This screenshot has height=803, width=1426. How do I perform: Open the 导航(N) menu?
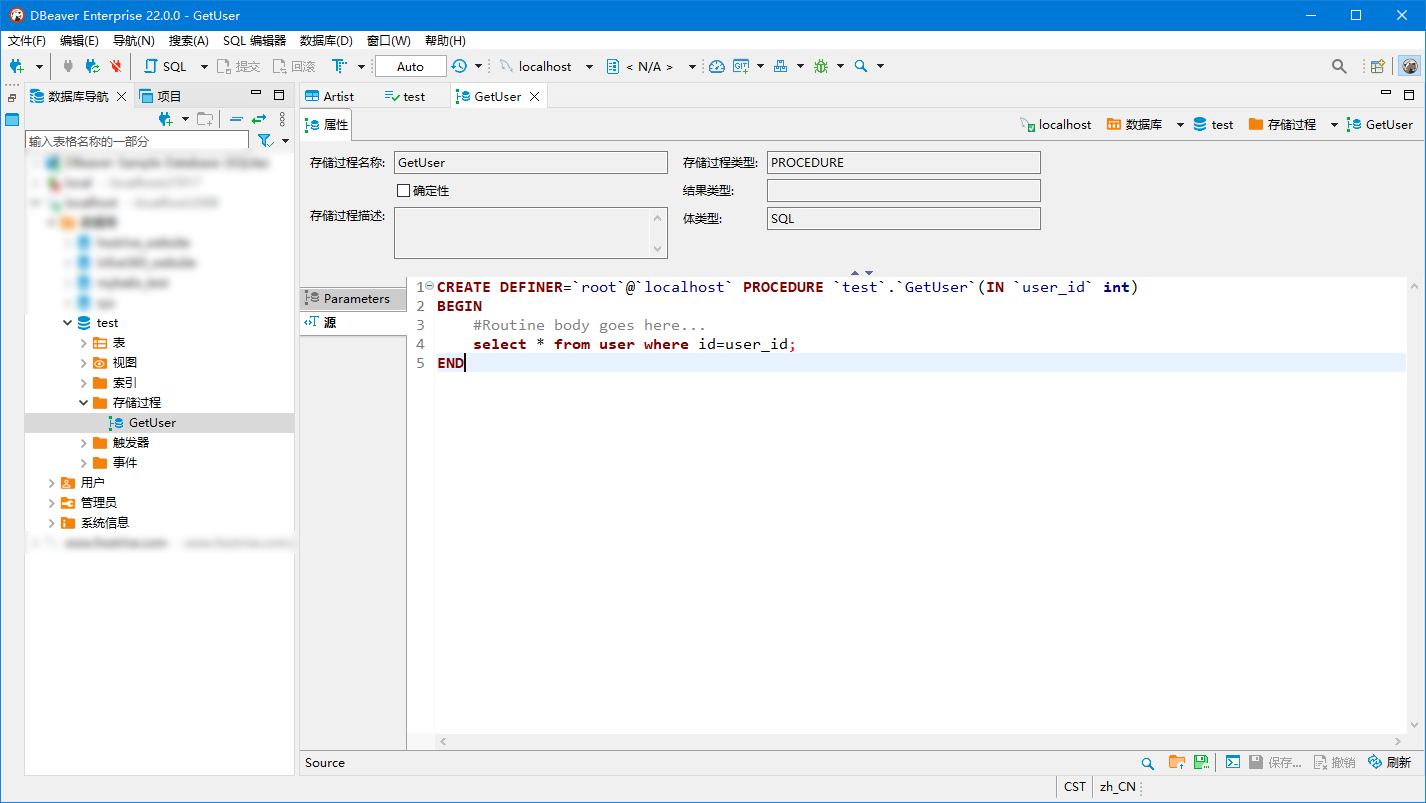coord(133,41)
